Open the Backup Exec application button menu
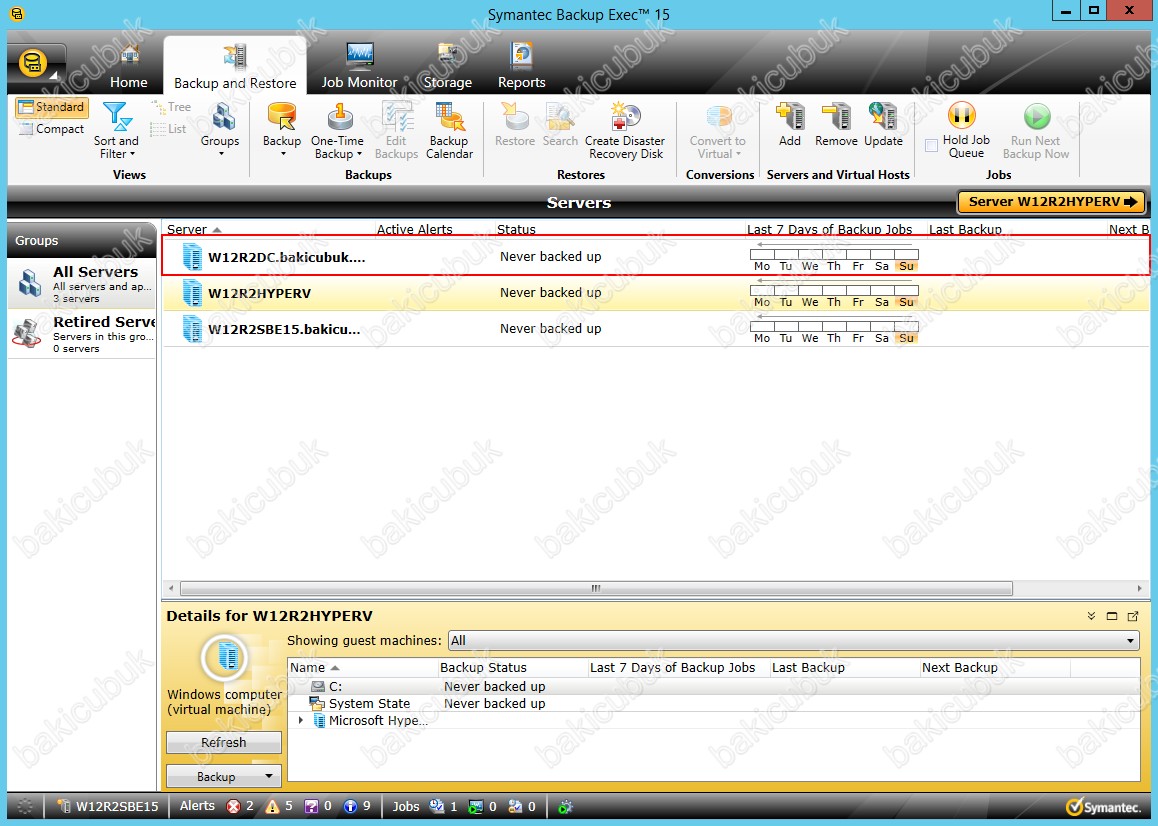This screenshot has height=826, width=1158. [35, 64]
